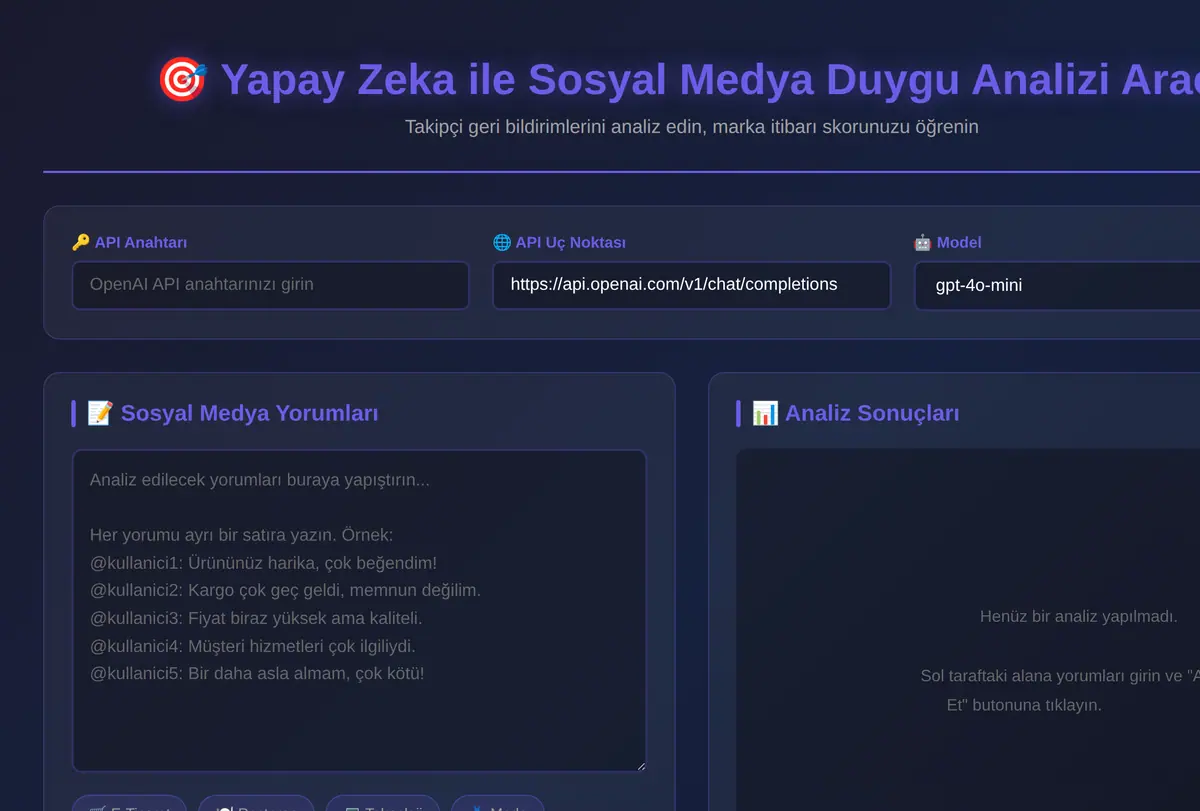Click the bar chart icon beside Analiz Sonuçları
Screen dimensions: 1200x811
click(x=765, y=413)
